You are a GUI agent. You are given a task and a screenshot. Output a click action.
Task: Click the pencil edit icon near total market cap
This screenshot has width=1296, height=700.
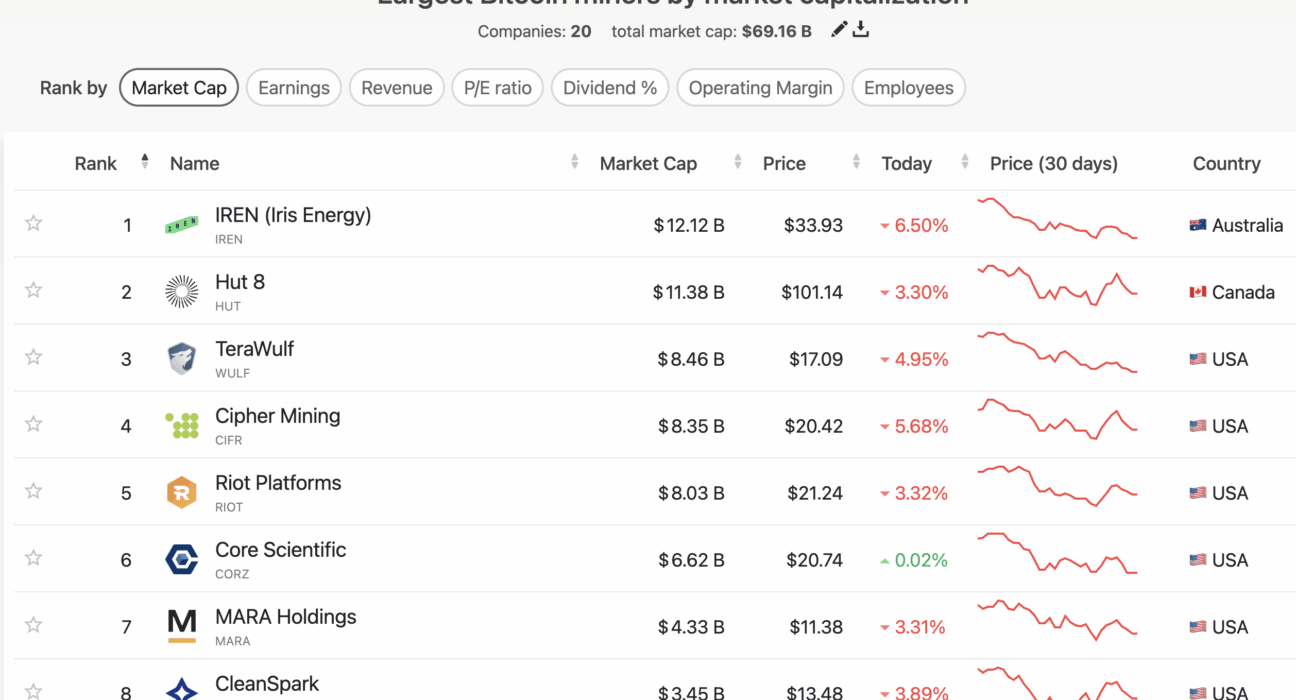(839, 30)
